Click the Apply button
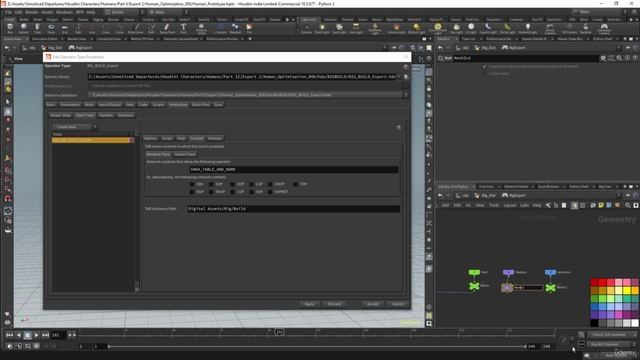640x360 pixels. (x=310, y=304)
